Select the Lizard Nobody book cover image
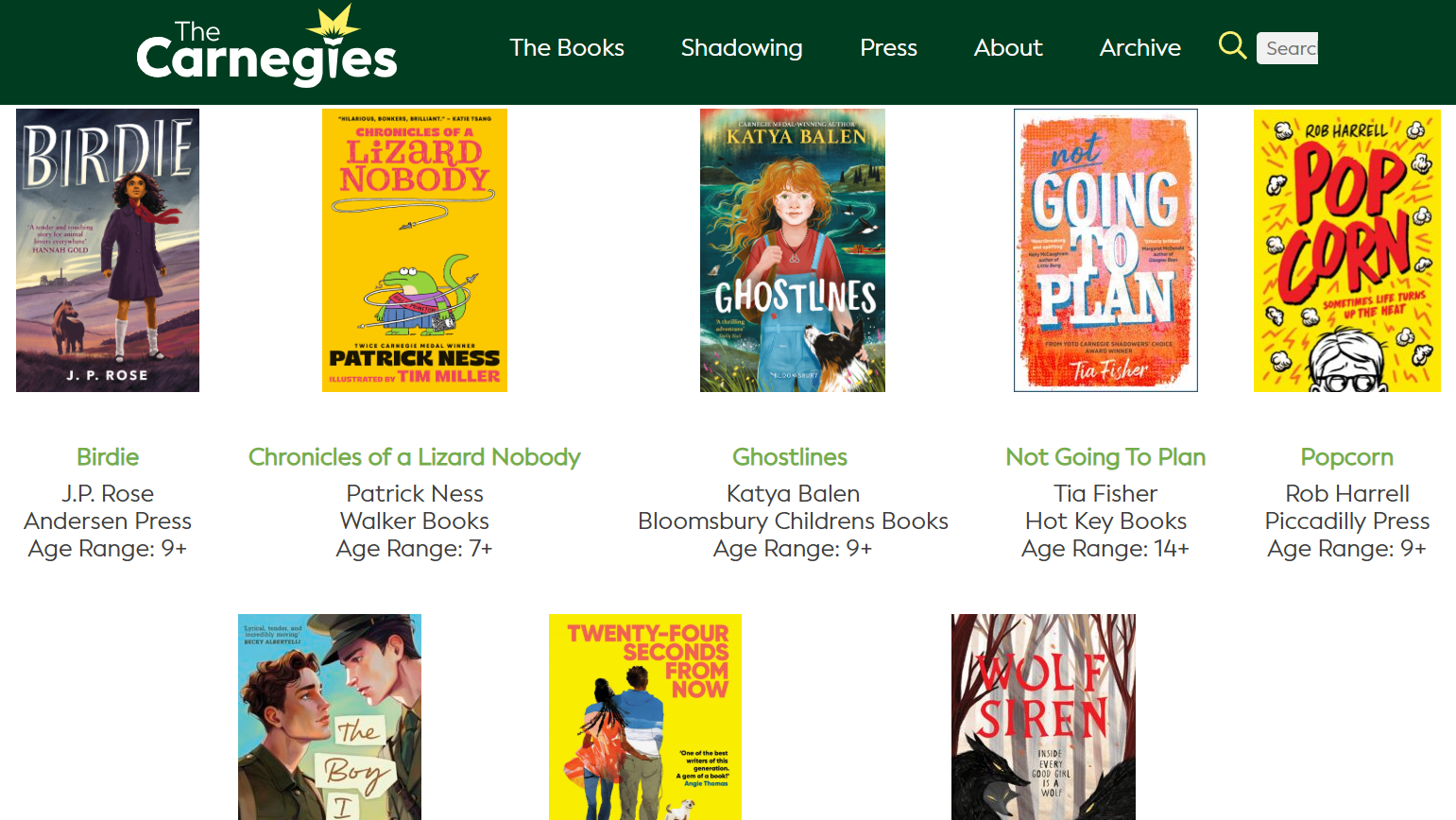1456x820 pixels. [x=415, y=250]
